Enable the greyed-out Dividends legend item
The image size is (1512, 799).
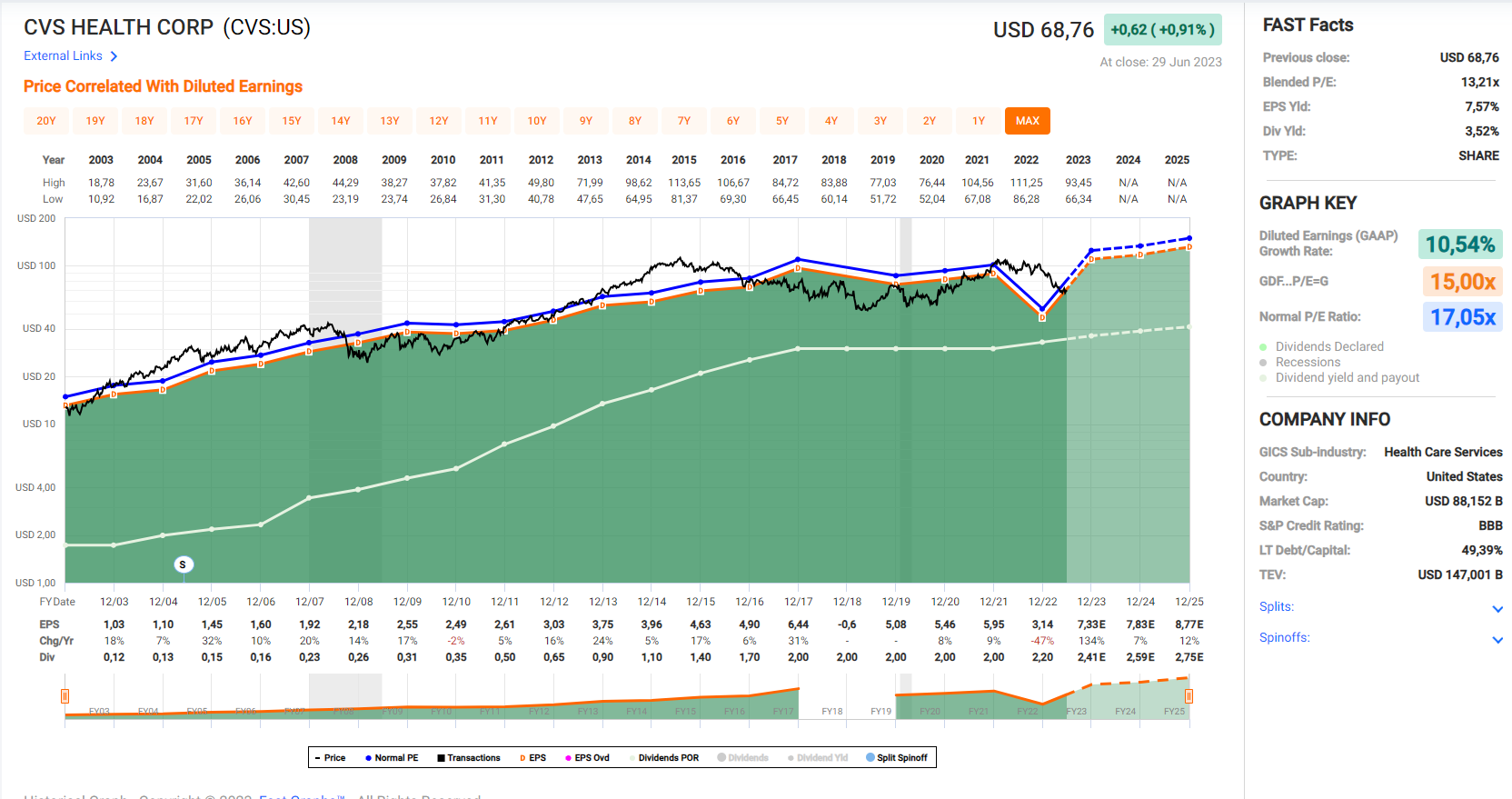pyautogui.click(x=742, y=758)
